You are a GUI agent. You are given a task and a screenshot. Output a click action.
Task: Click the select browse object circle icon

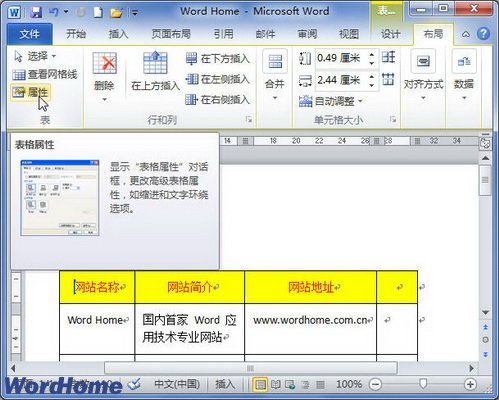click(x=485, y=340)
